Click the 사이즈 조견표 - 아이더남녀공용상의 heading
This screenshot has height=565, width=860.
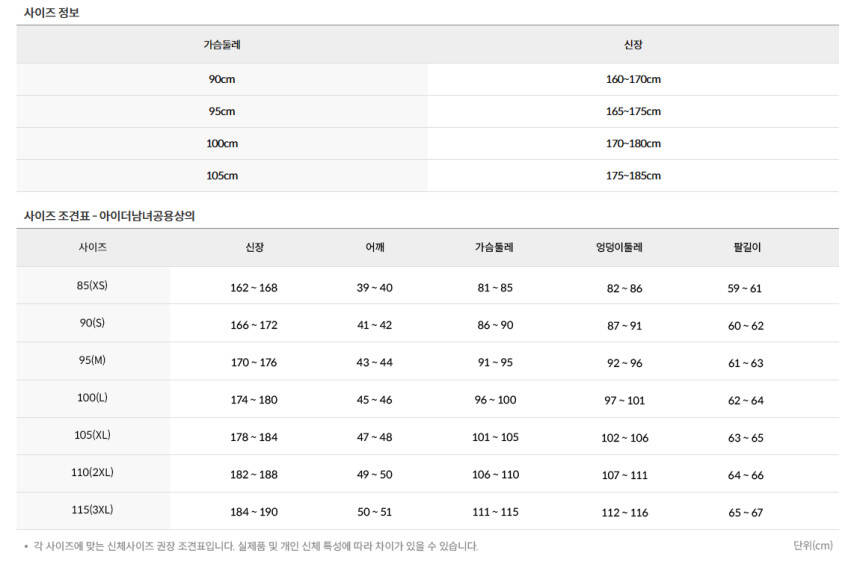[116, 215]
